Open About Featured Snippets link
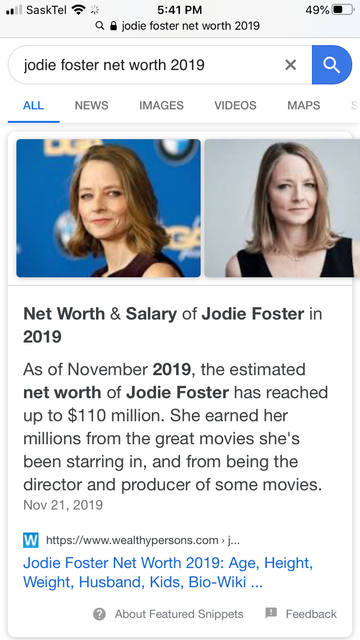The width and height of the screenshot is (360, 640). pos(179,614)
